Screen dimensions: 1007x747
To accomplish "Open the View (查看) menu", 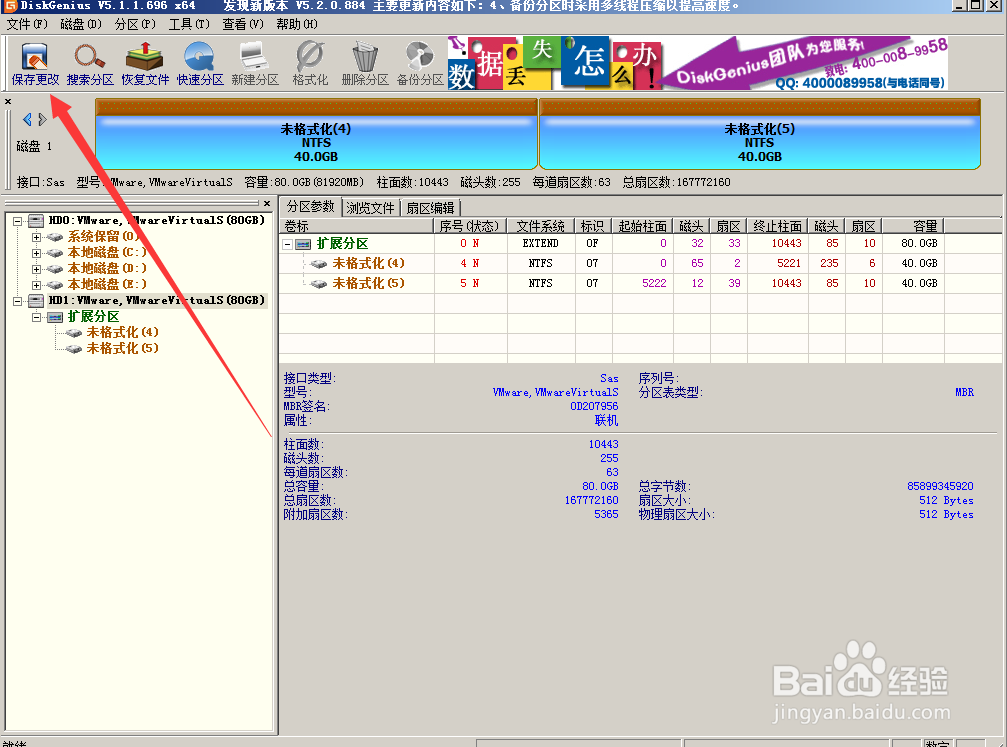I will [243, 24].
